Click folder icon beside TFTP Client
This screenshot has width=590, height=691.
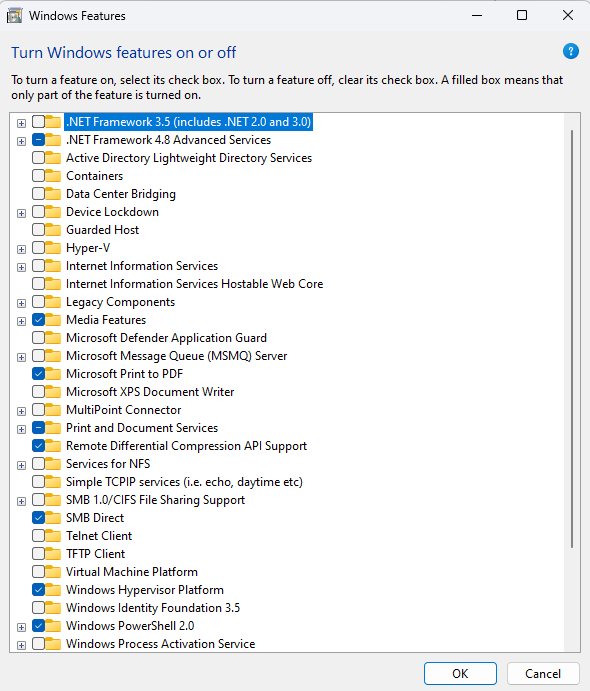point(53,554)
